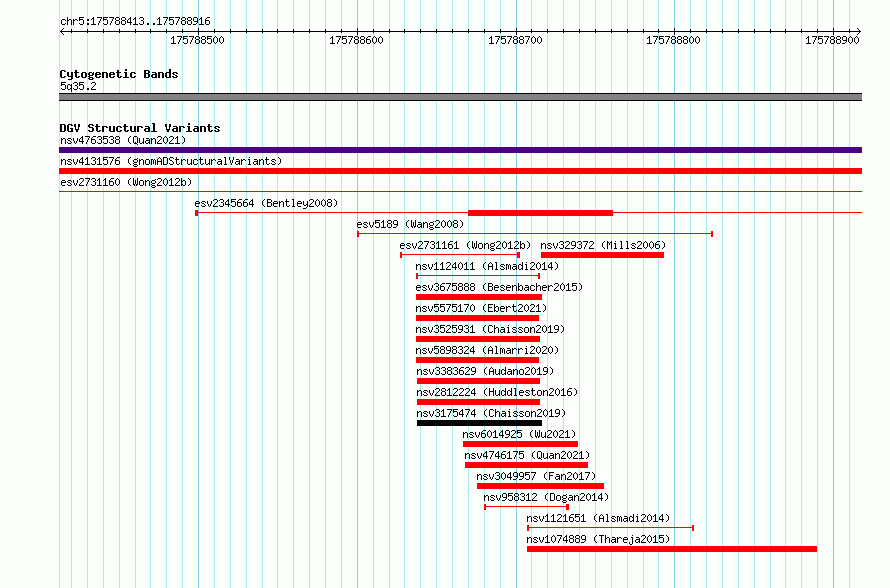Select the 5q35.2 band label
Screen dimensions: 890x588
pyautogui.click(x=78, y=86)
